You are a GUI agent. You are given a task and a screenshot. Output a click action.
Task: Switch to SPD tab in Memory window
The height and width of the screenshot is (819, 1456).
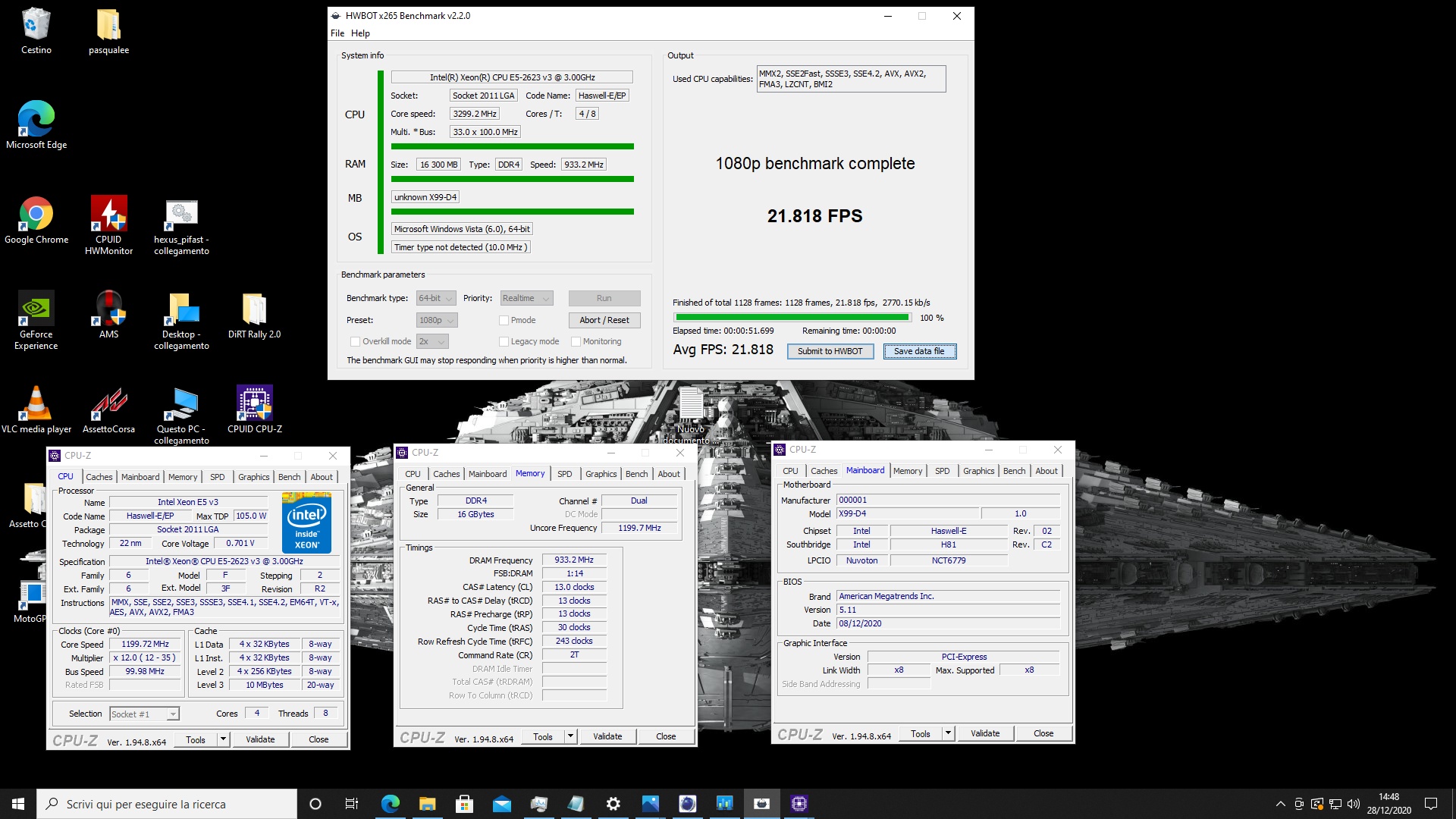565,474
